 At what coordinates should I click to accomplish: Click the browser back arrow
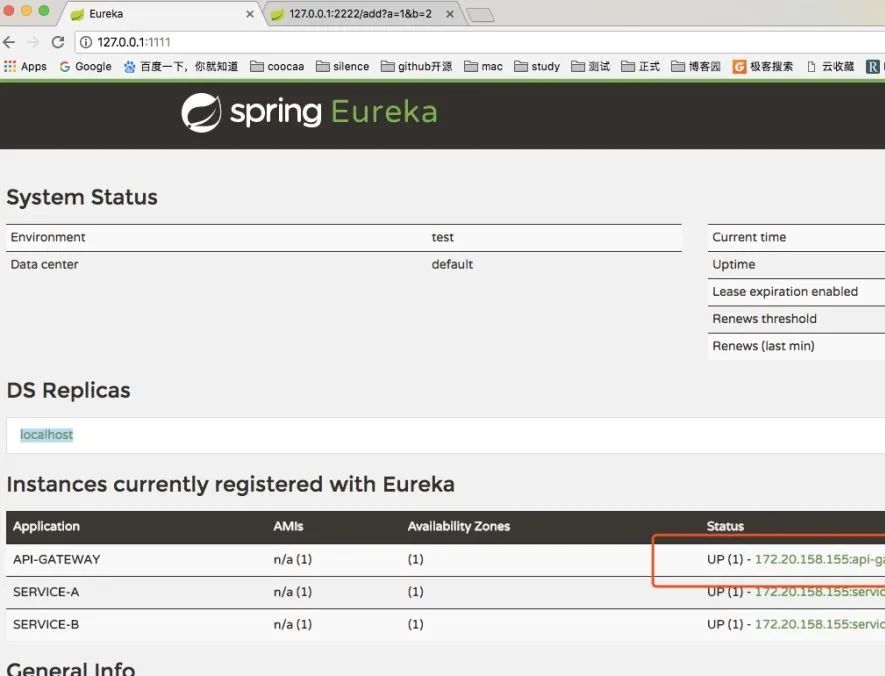pyautogui.click(x=9, y=42)
